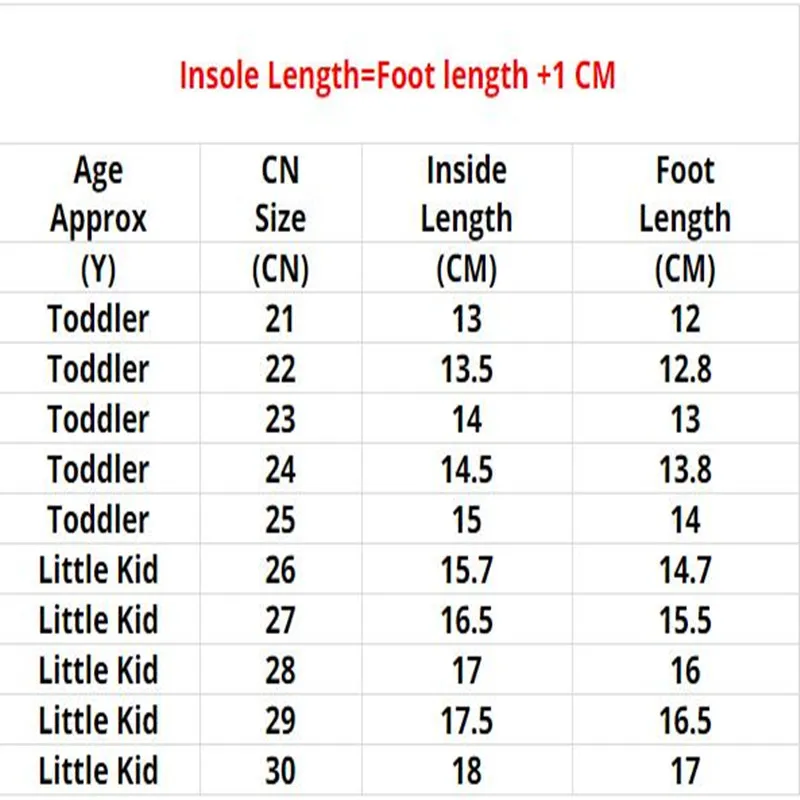Select CN size 24 cell
The height and width of the screenshot is (800, 800).
pos(280,470)
